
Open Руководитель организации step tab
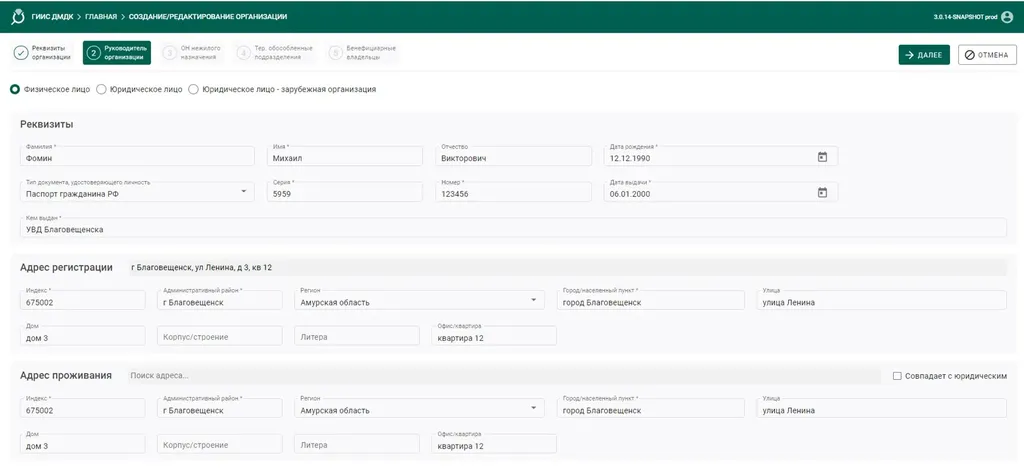point(117,53)
